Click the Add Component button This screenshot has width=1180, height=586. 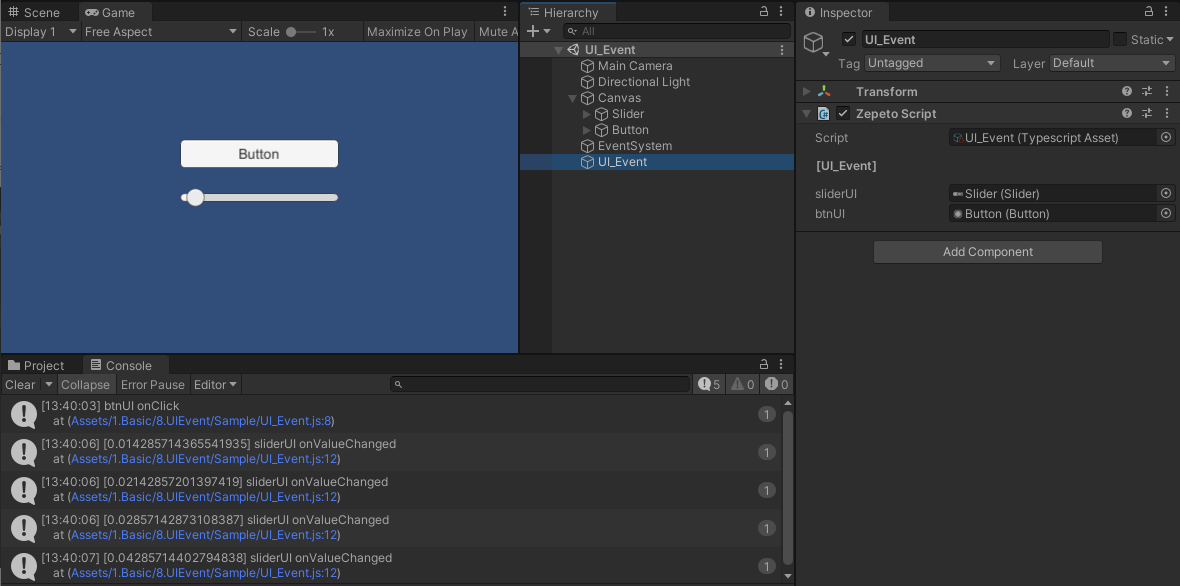987,252
